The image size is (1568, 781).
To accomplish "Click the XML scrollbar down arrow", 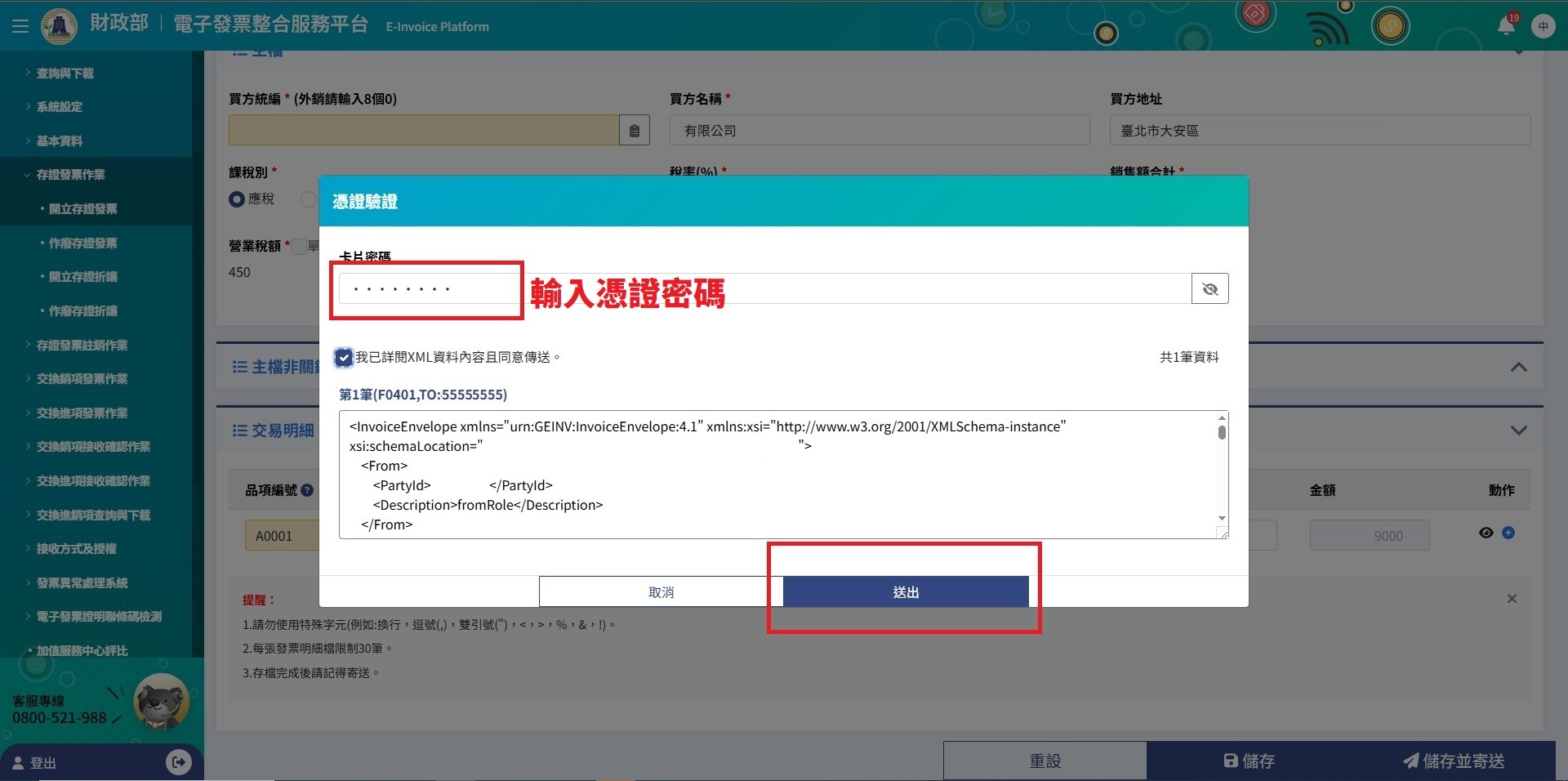I will [x=1222, y=518].
